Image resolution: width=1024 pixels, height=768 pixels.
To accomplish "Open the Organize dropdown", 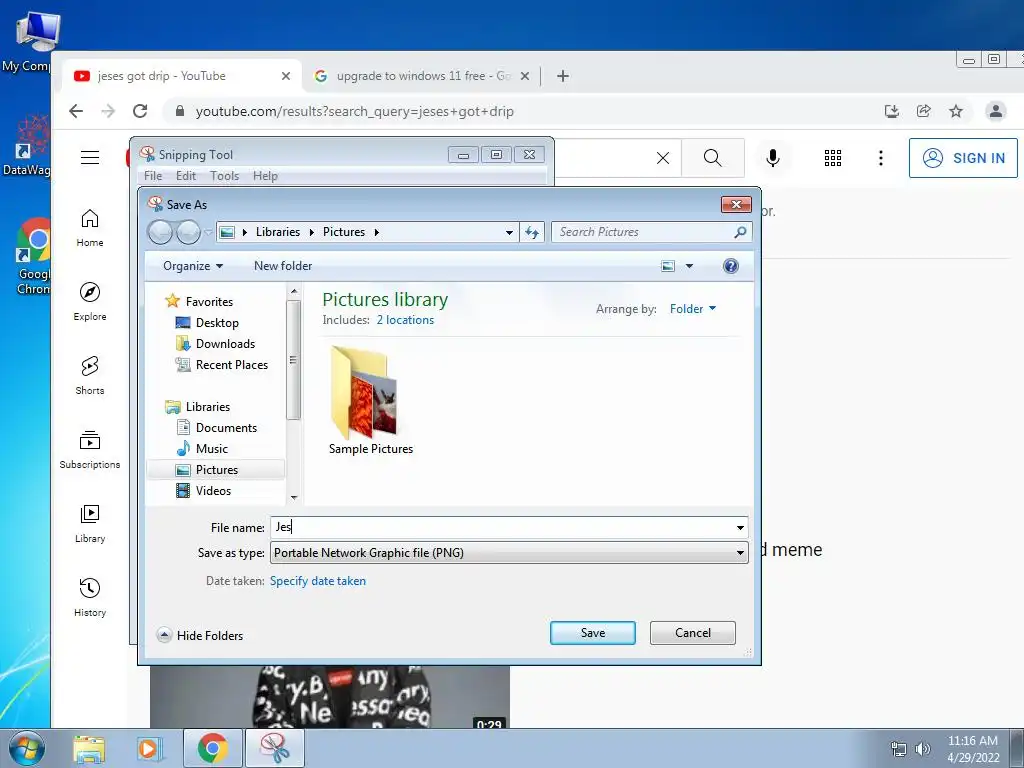I will tap(193, 266).
